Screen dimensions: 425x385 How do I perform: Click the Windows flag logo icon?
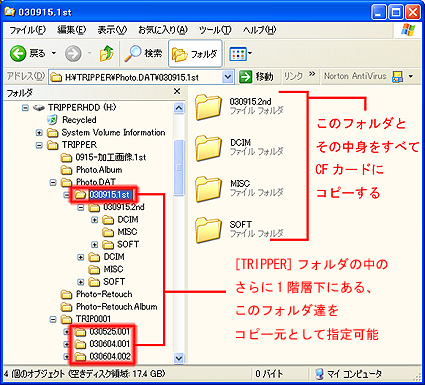tap(408, 30)
